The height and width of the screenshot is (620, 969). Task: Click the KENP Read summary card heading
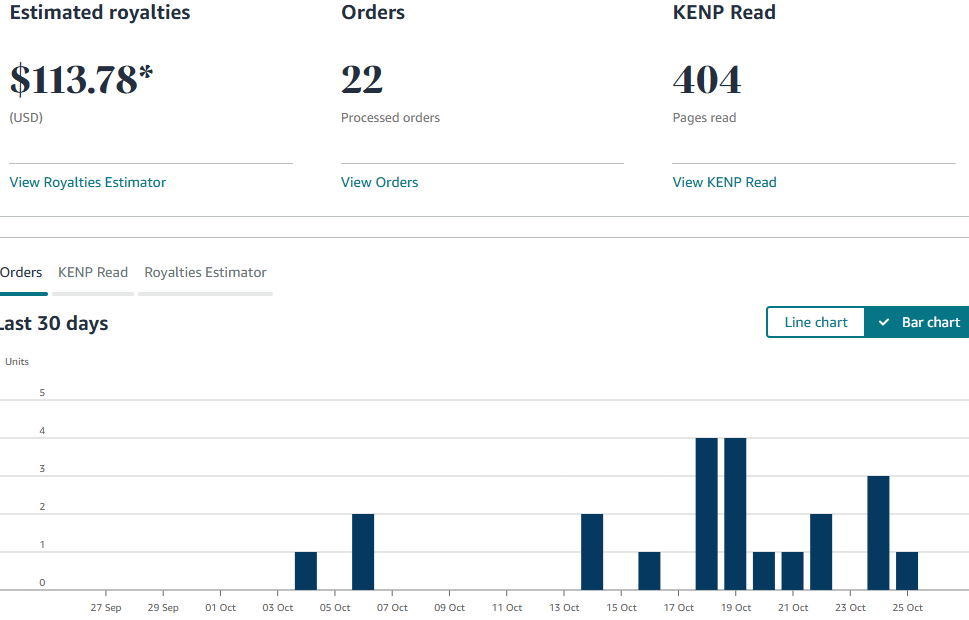[x=724, y=12]
